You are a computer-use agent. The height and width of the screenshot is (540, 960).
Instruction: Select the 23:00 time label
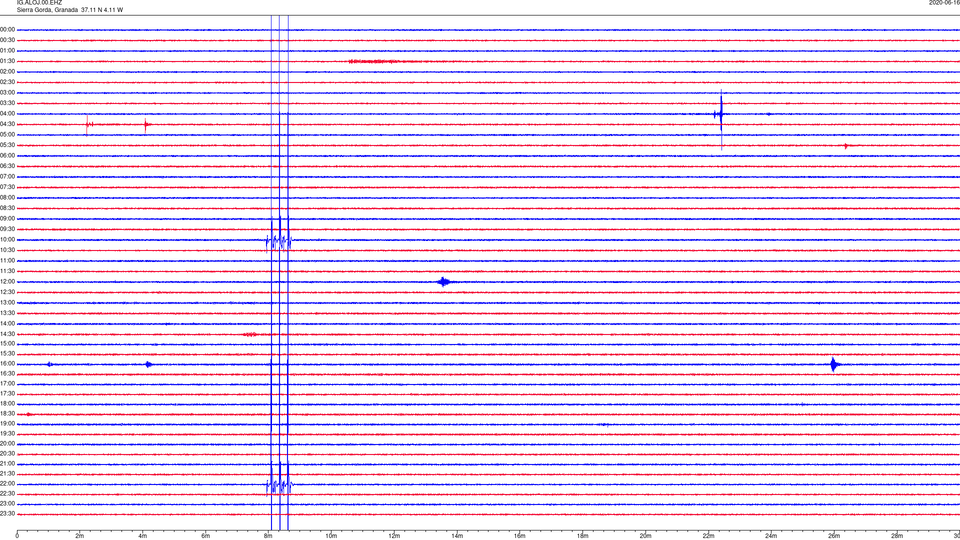(x=8, y=504)
